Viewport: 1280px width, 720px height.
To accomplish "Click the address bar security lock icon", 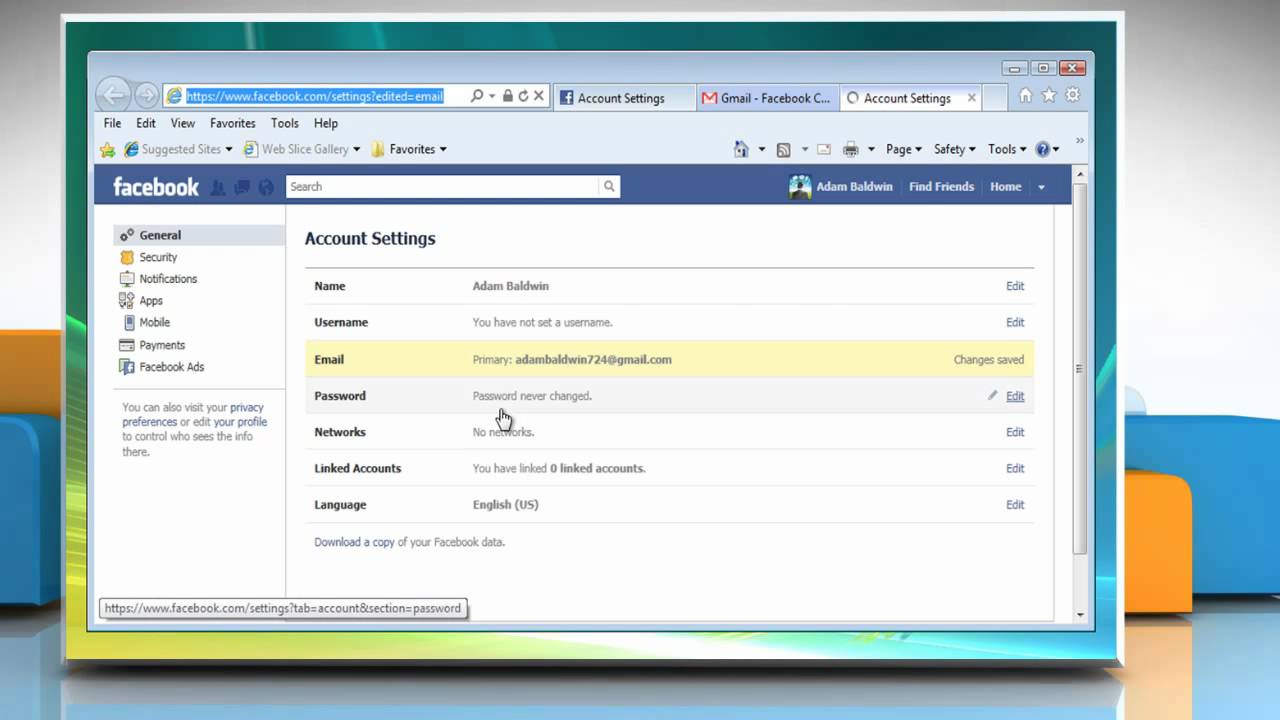I will (507, 96).
